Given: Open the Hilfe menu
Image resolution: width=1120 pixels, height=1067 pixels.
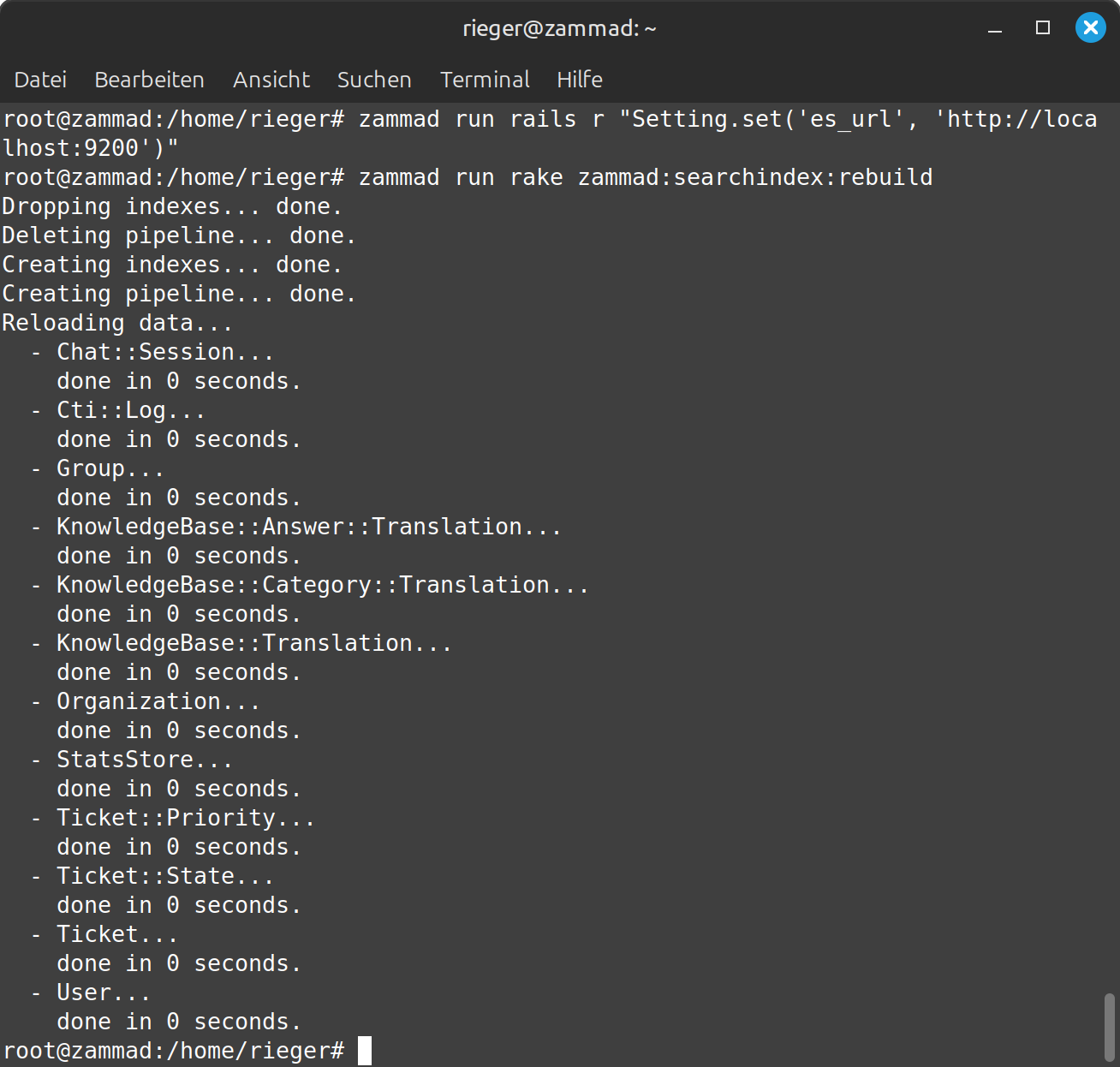Looking at the screenshot, I should pyautogui.click(x=580, y=80).
